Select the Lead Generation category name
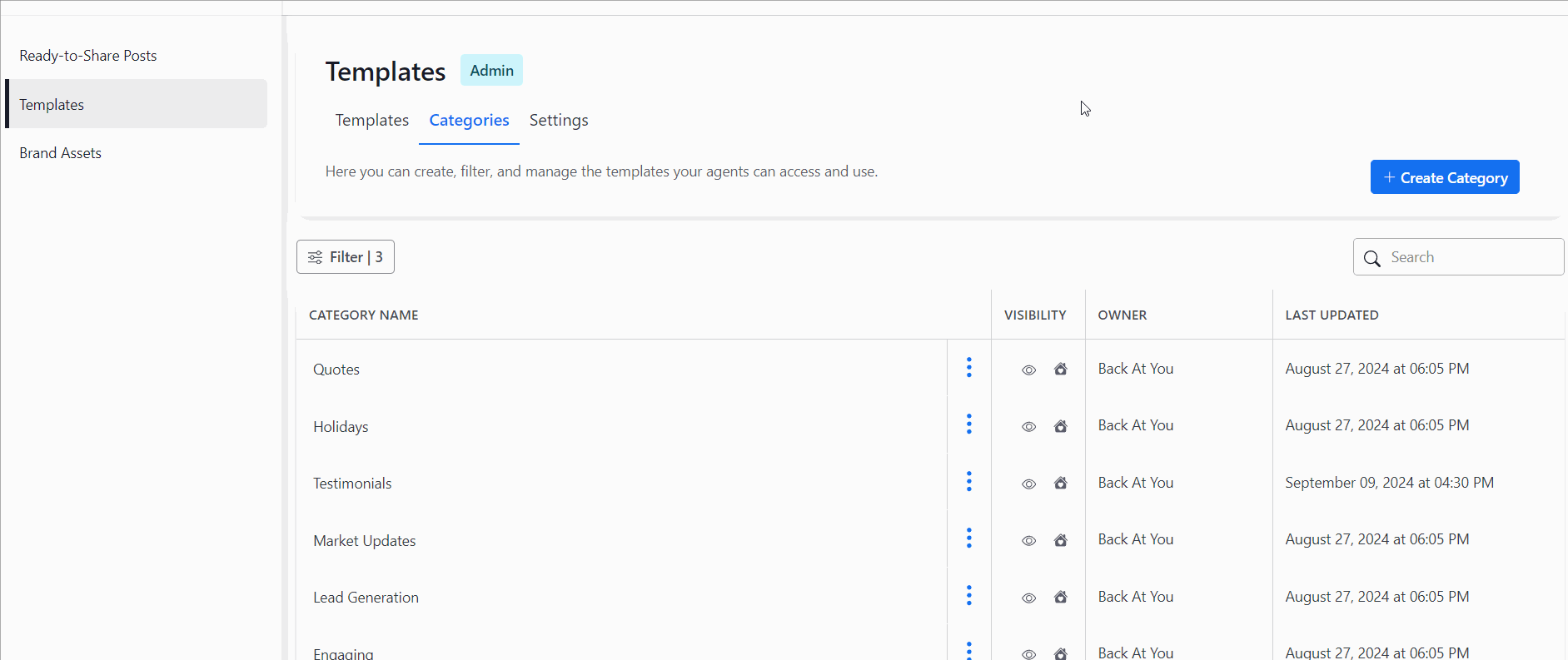 (x=366, y=598)
